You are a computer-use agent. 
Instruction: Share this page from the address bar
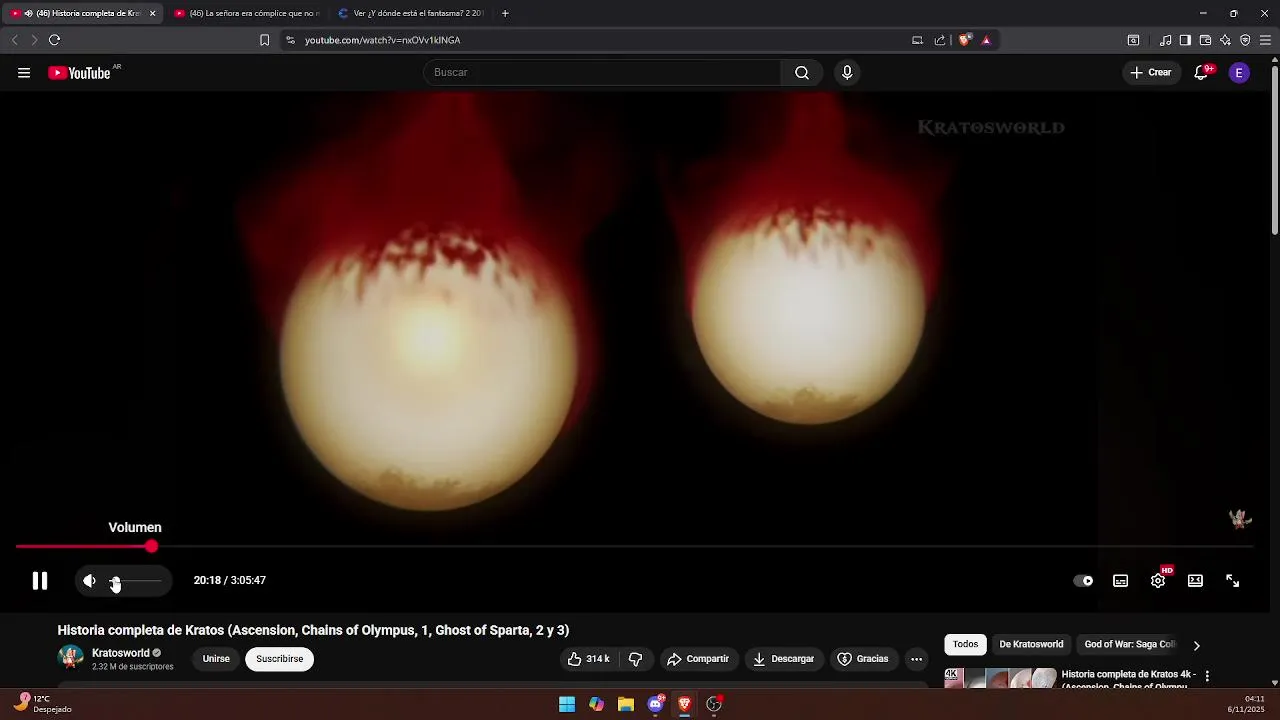(x=940, y=40)
